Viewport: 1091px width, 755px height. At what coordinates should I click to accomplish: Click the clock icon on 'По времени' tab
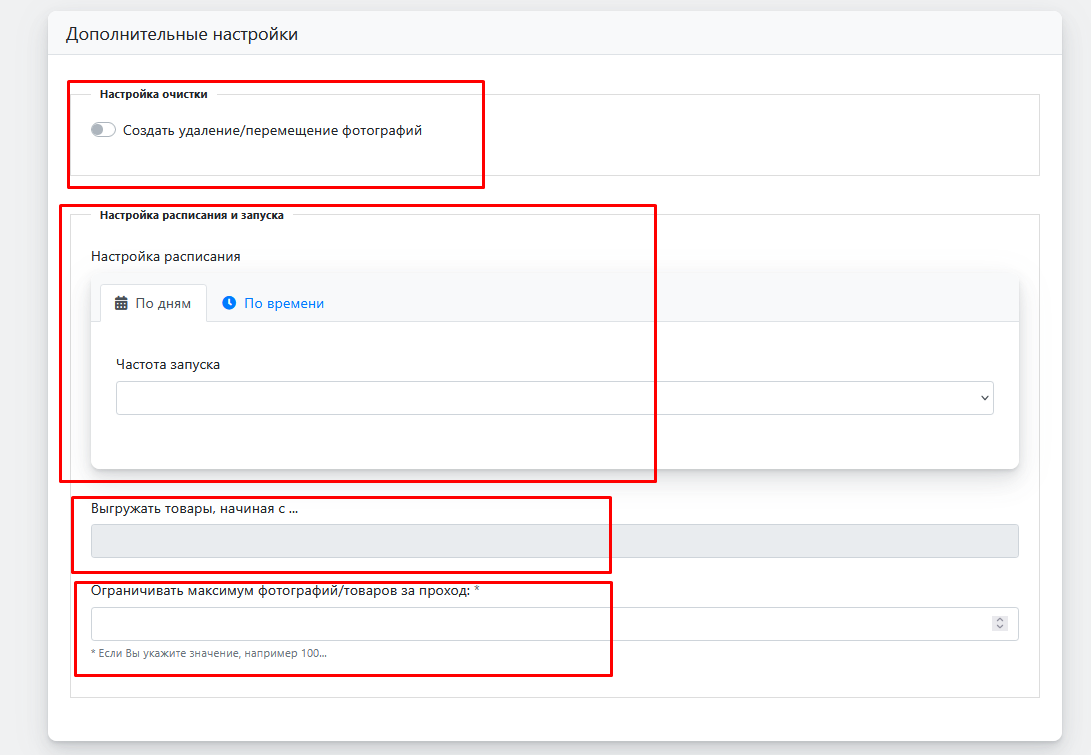tap(229, 303)
